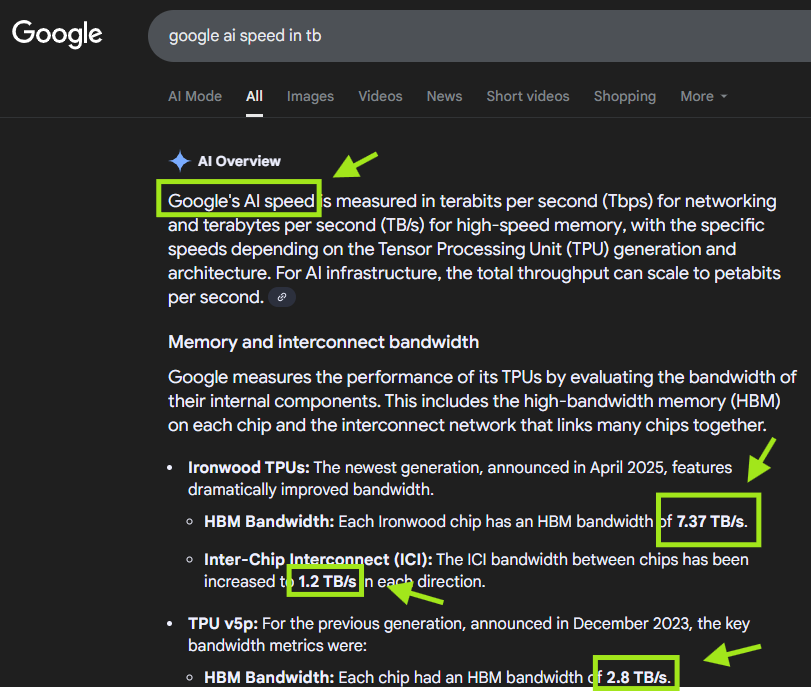Click the AI Overview sparkle icon
The width and height of the screenshot is (811, 691).
click(x=179, y=161)
